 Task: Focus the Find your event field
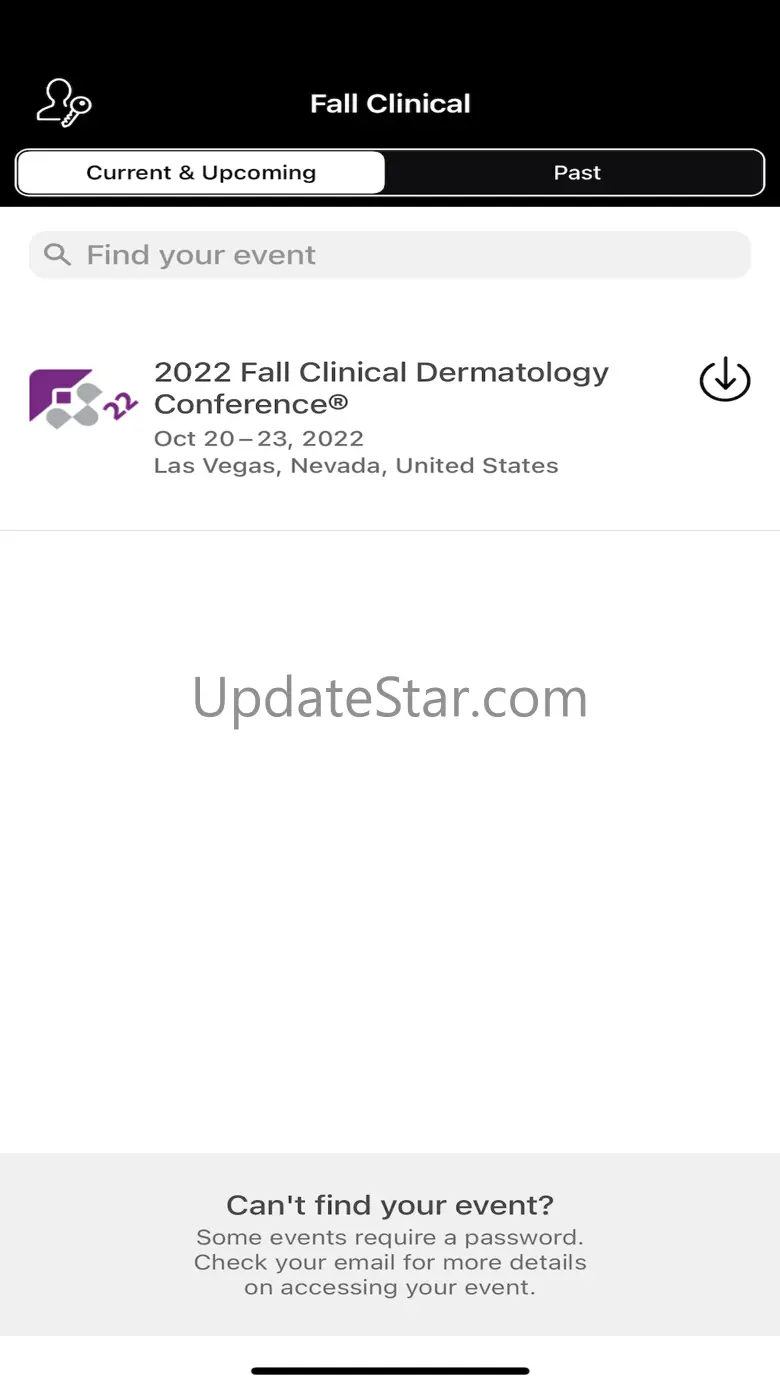pos(390,255)
